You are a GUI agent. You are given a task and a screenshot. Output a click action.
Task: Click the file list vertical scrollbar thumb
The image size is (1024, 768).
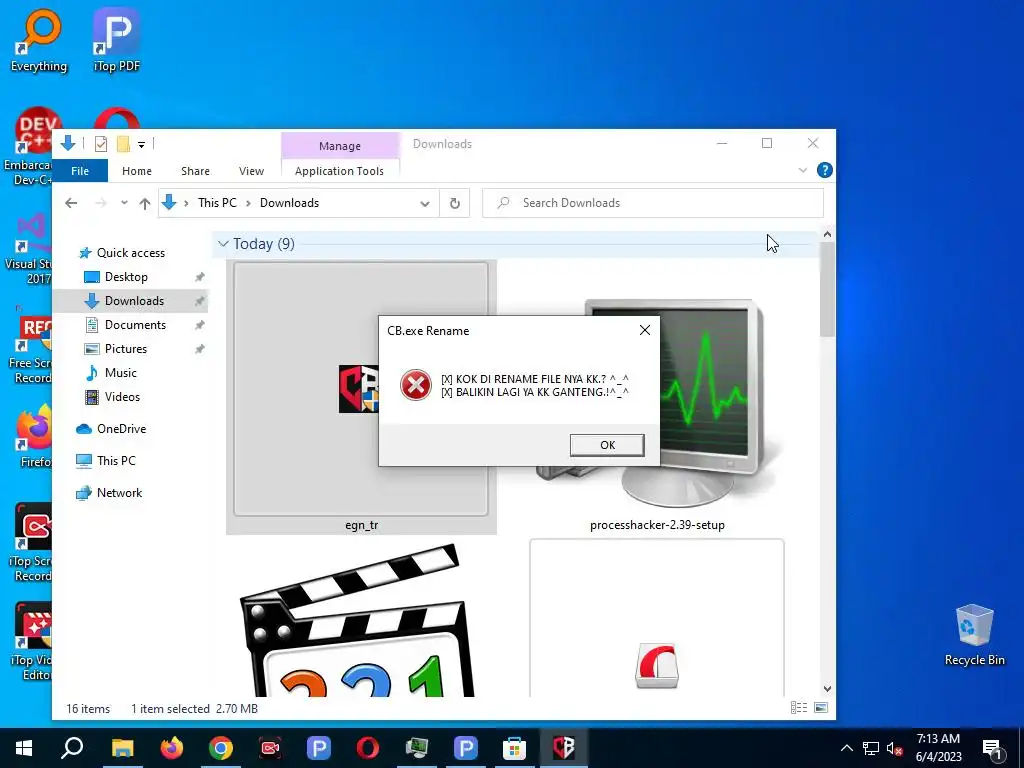pyautogui.click(x=827, y=289)
